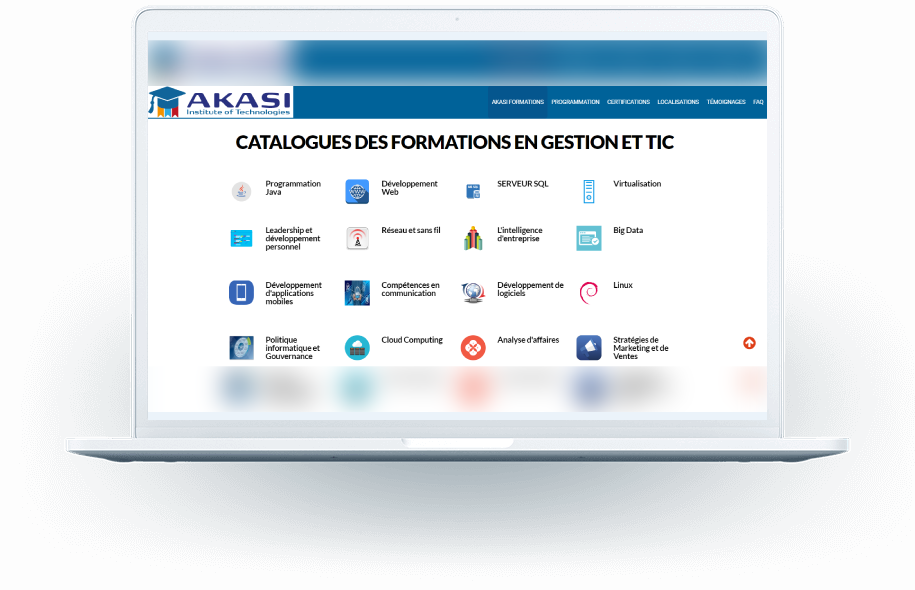Click the AKASI Institute logo

[221, 102]
